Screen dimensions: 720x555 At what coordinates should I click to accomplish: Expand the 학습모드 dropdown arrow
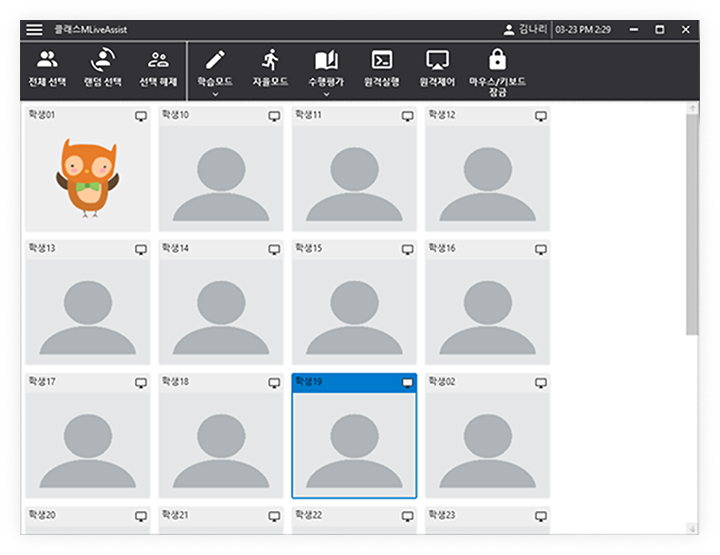click(x=215, y=94)
